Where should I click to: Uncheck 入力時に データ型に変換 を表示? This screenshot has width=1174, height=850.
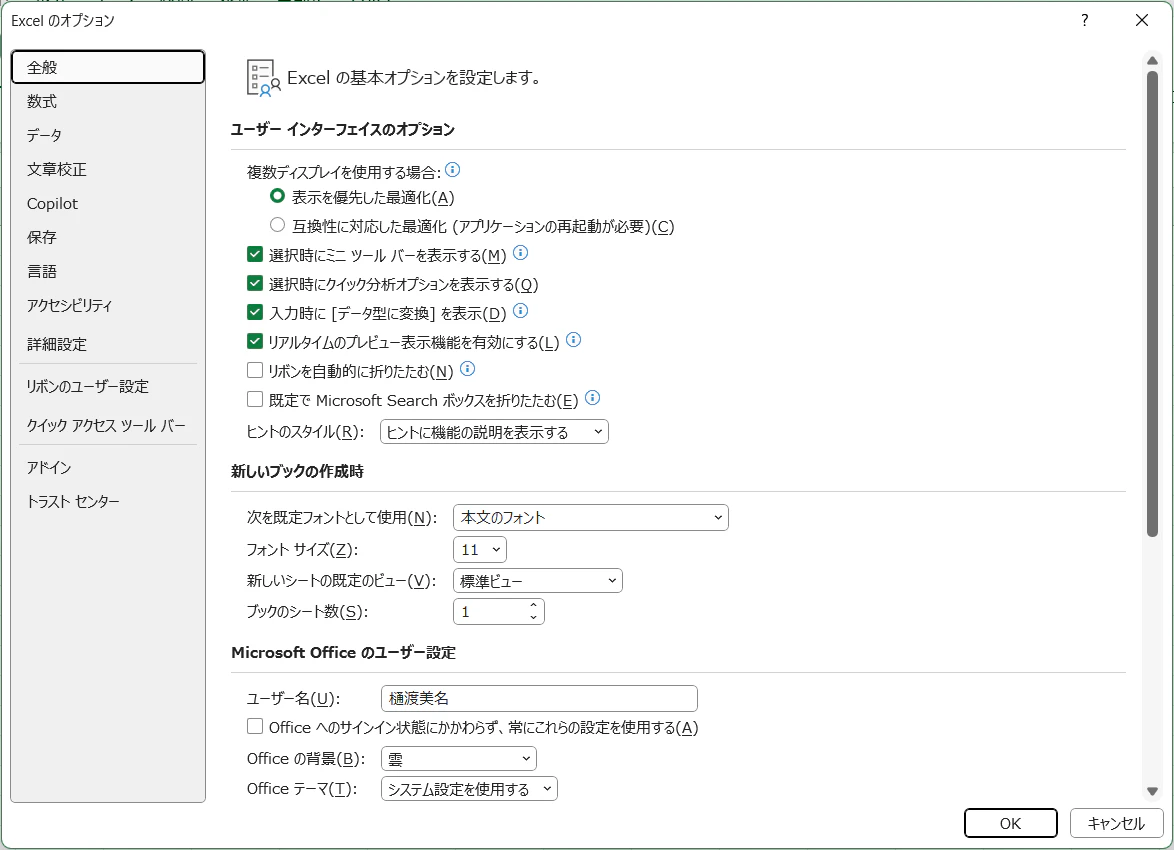click(x=255, y=312)
